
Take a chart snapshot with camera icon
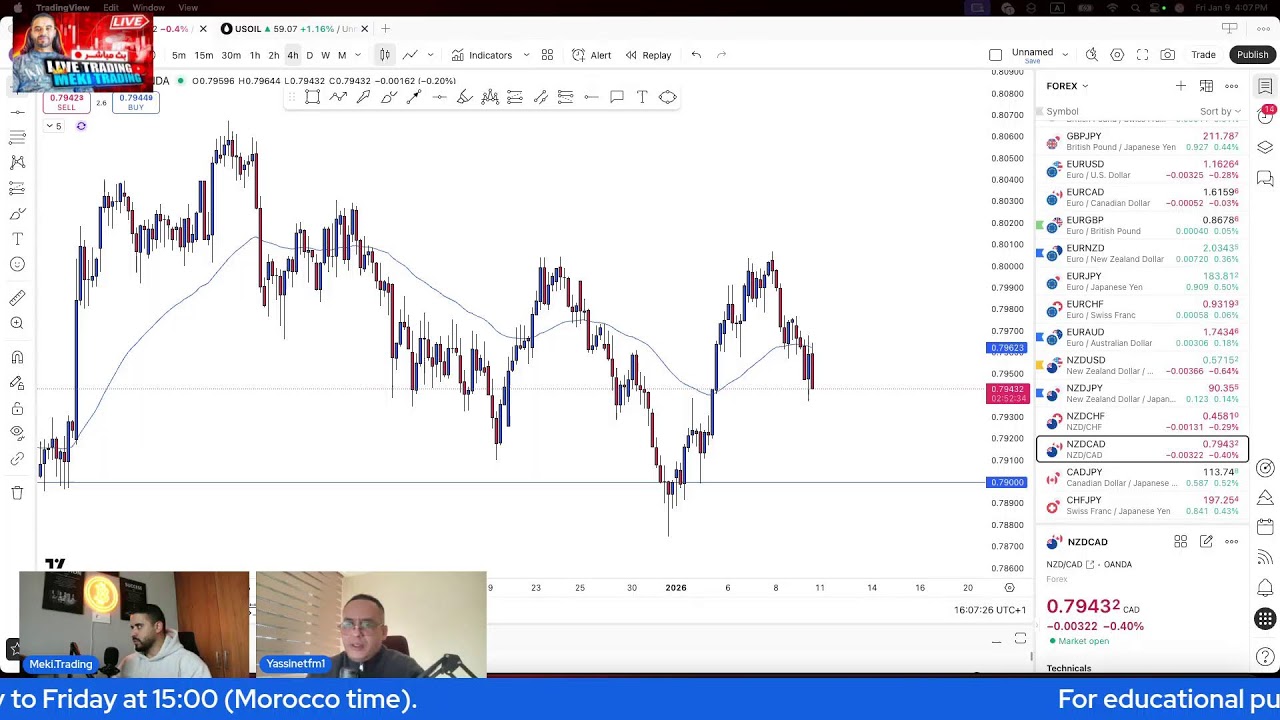tap(1168, 55)
